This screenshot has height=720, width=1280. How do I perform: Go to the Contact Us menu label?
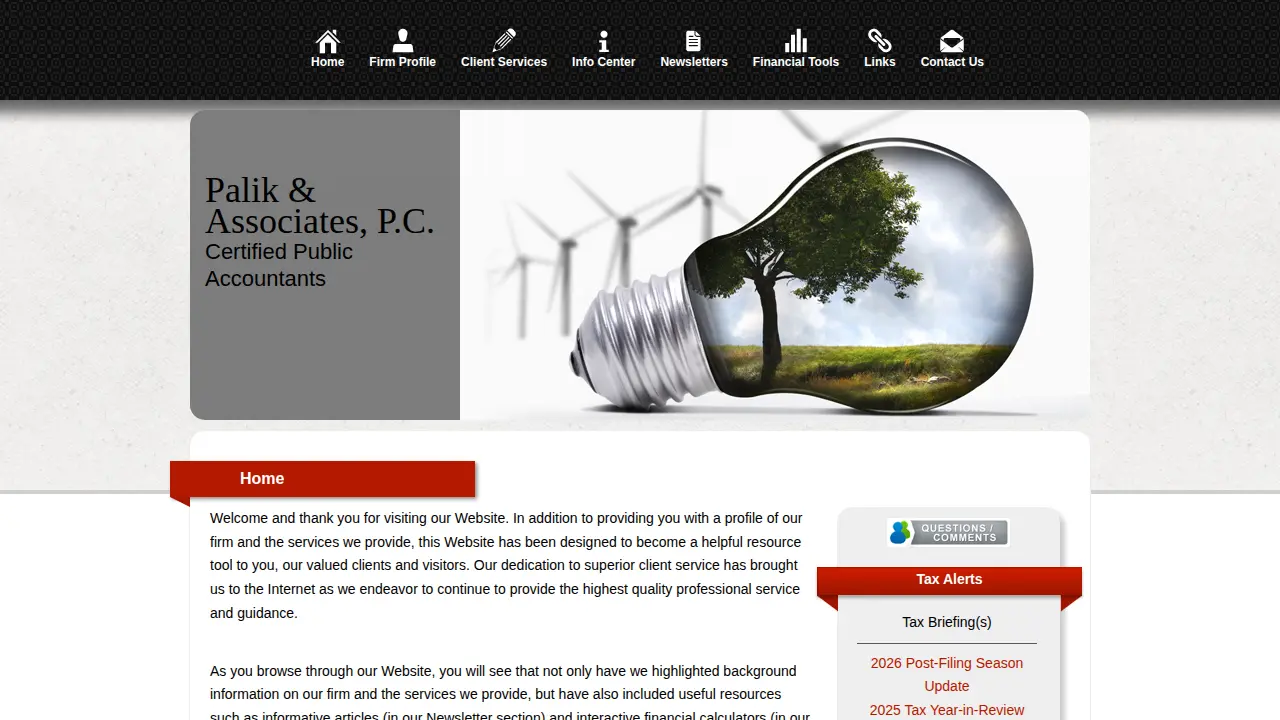point(952,62)
